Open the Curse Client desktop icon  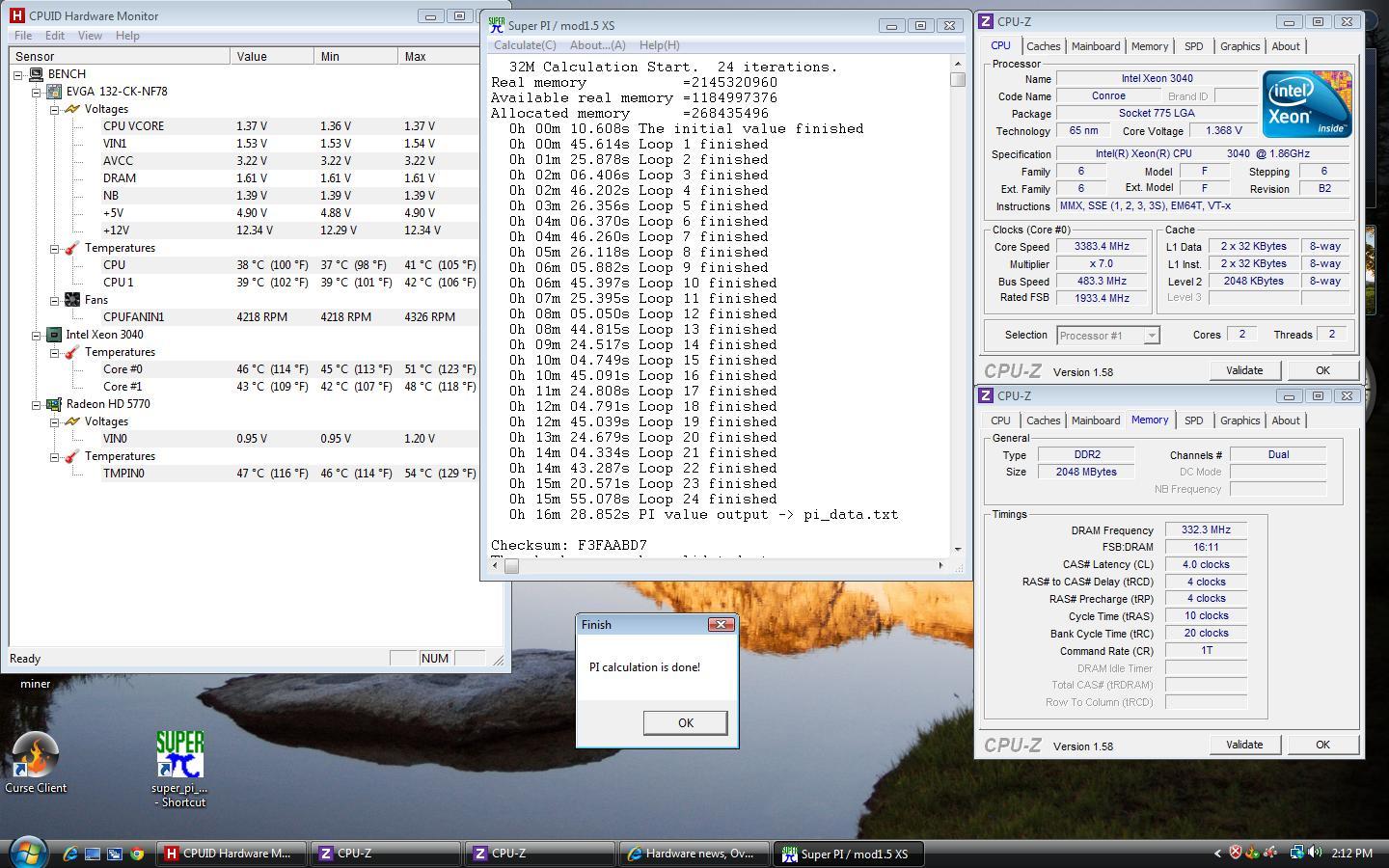pos(36,762)
